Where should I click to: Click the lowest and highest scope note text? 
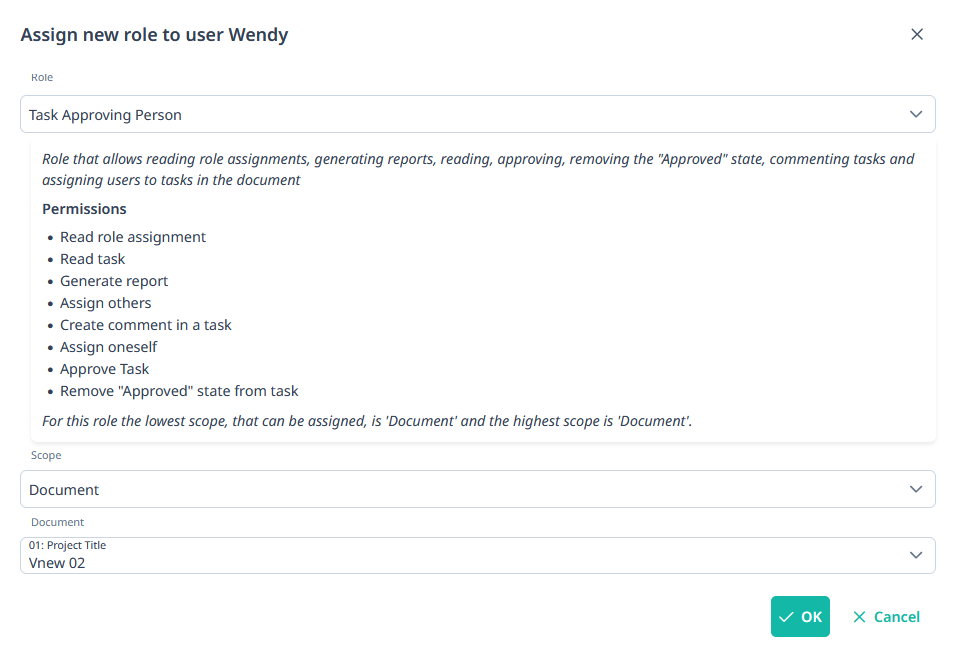pyautogui.click(x=367, y=421)
